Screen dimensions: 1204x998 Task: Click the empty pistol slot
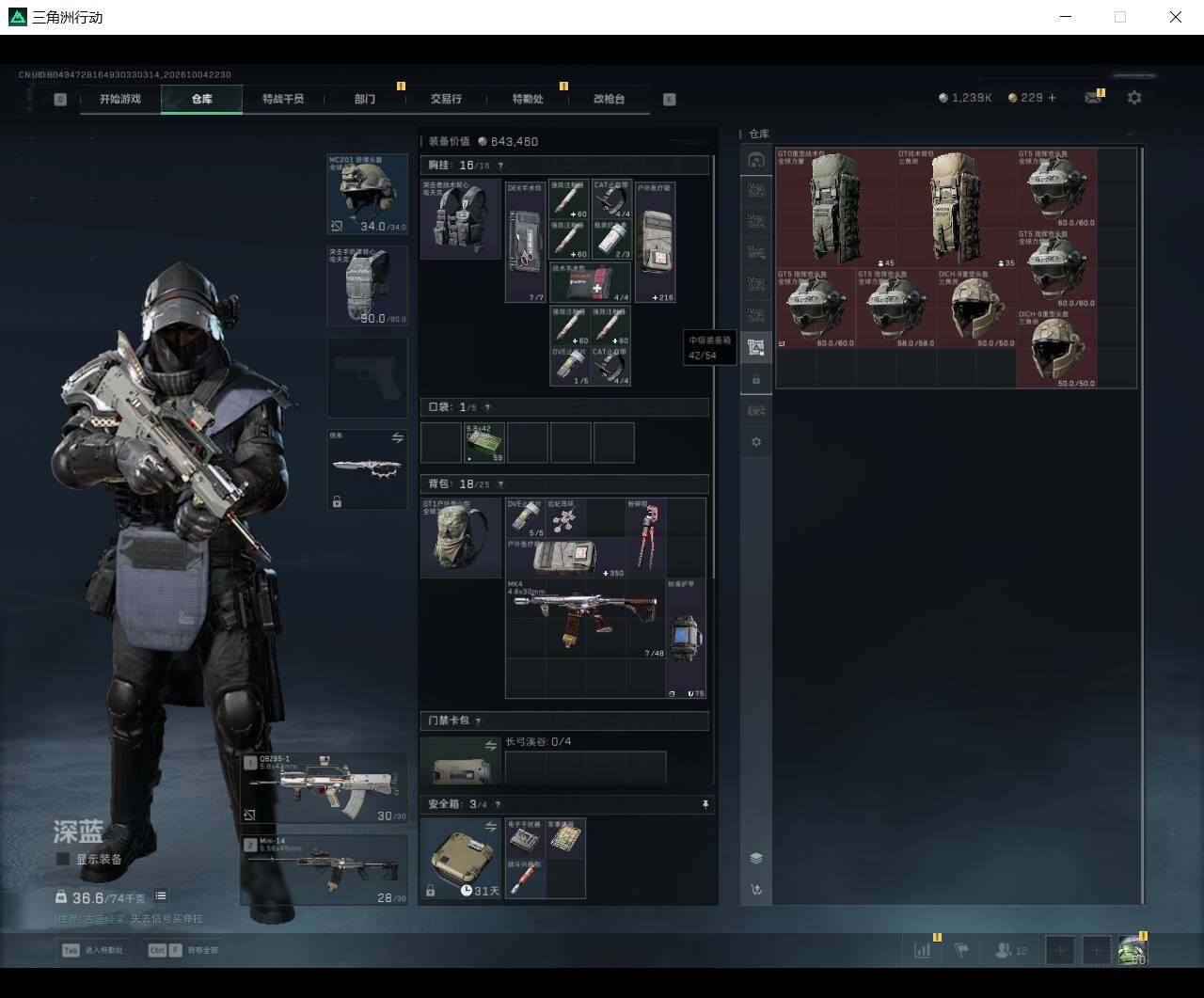click(367, 377)
